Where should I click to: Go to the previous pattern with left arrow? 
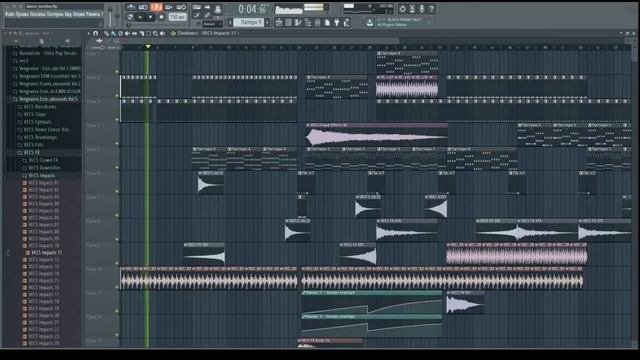230,22
